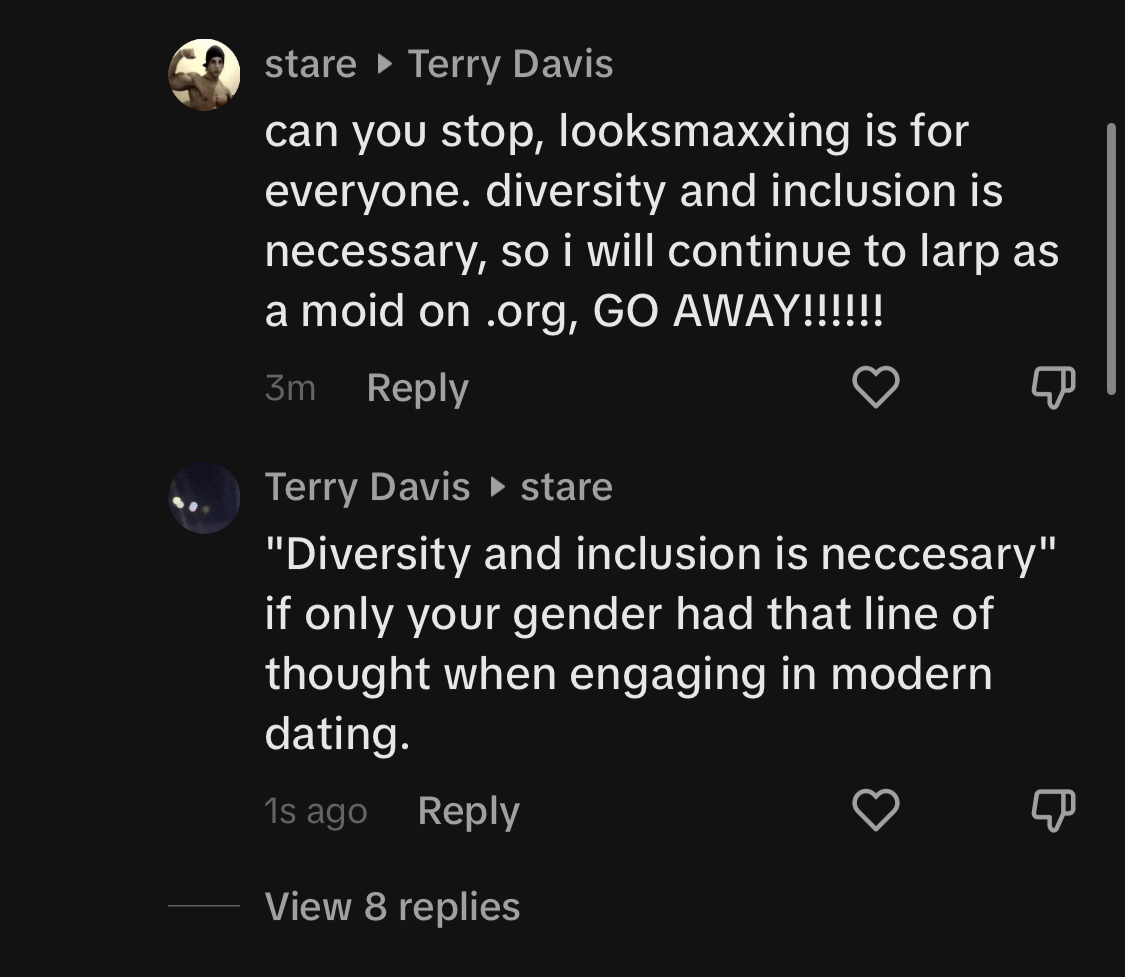This screenshot has width=1125, height=977.
Task: Click the vertical scrollbar on the right edge
Action: 1111,259
